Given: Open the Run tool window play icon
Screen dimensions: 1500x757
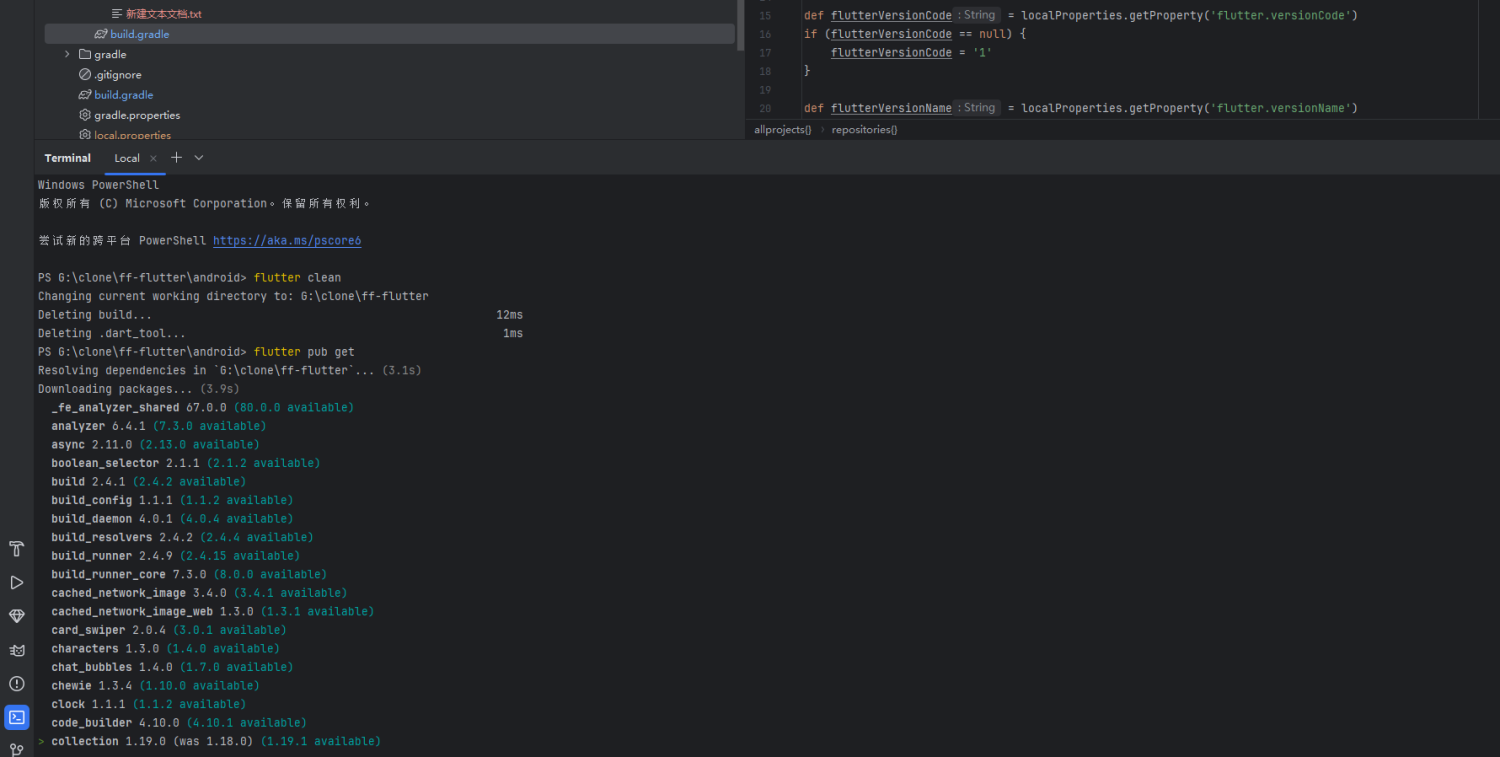Looking at the screenshot, I should (16, 582).
